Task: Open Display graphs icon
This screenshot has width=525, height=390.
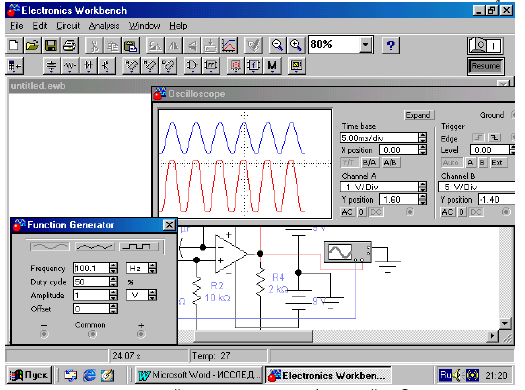Action: 229,45
